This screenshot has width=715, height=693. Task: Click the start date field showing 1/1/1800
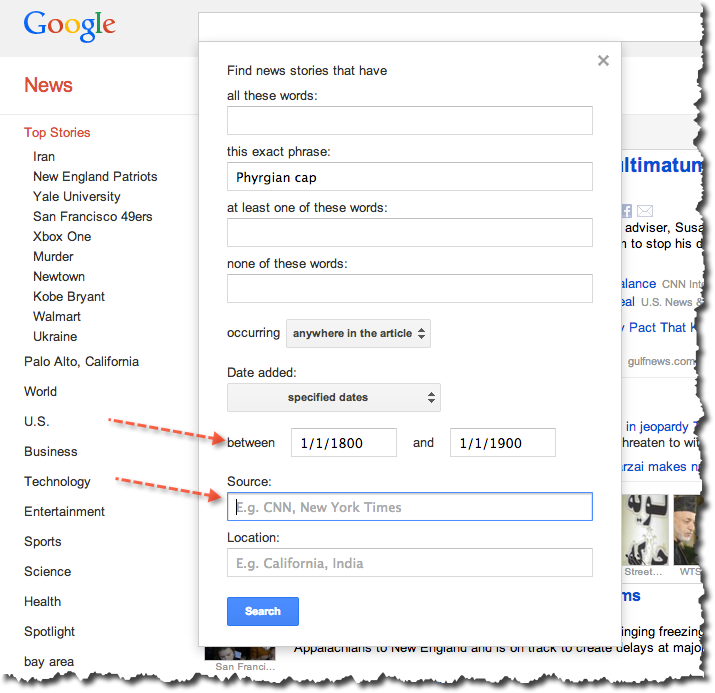(344, 442)
